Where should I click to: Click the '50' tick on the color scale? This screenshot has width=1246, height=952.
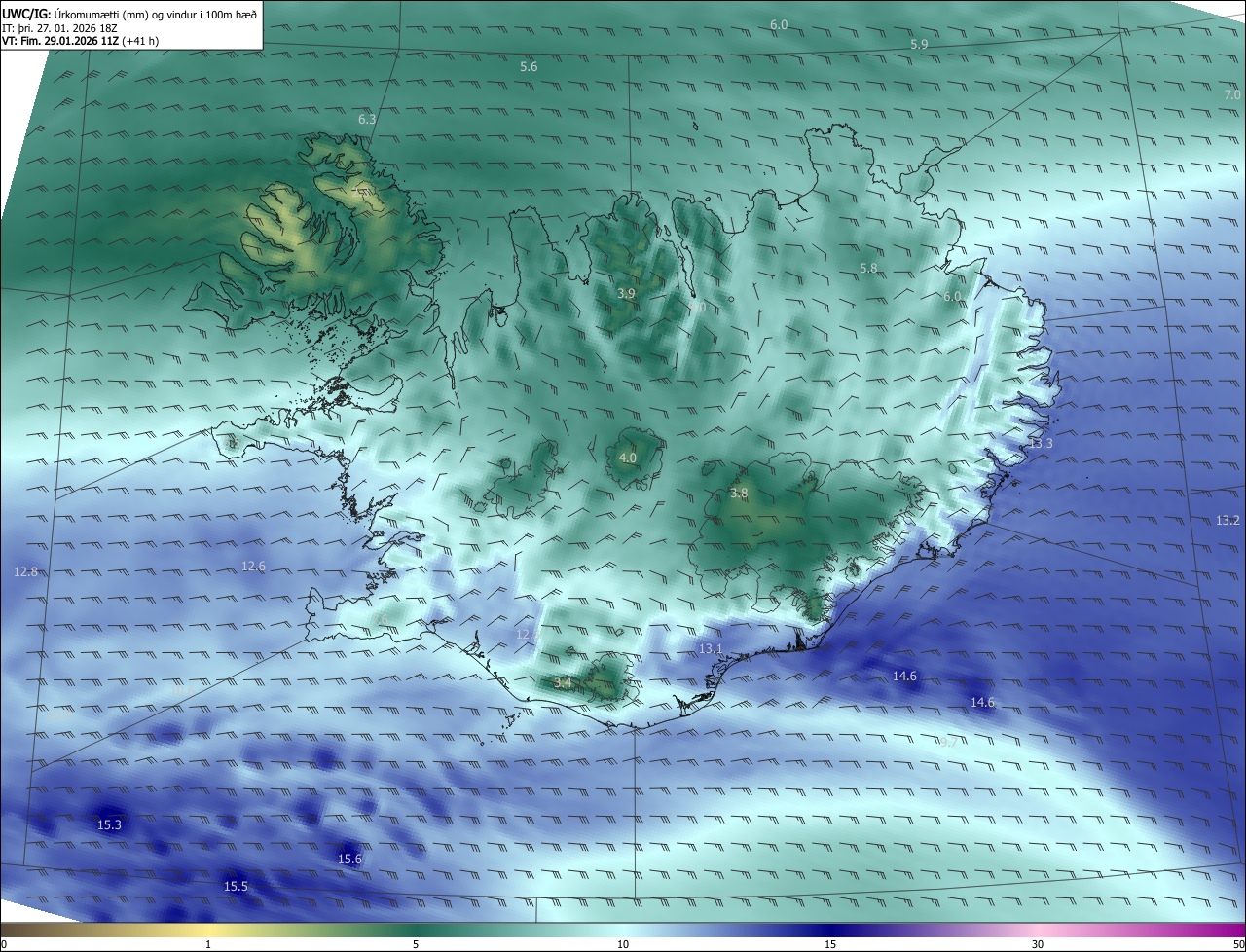(x=1238, y=944)
